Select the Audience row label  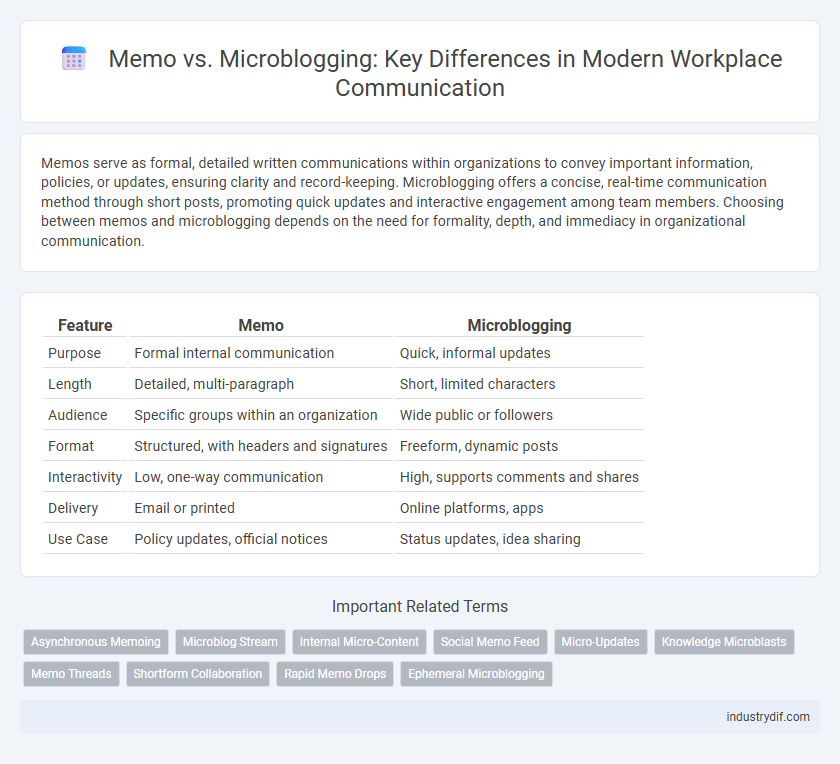pos(78,415)
